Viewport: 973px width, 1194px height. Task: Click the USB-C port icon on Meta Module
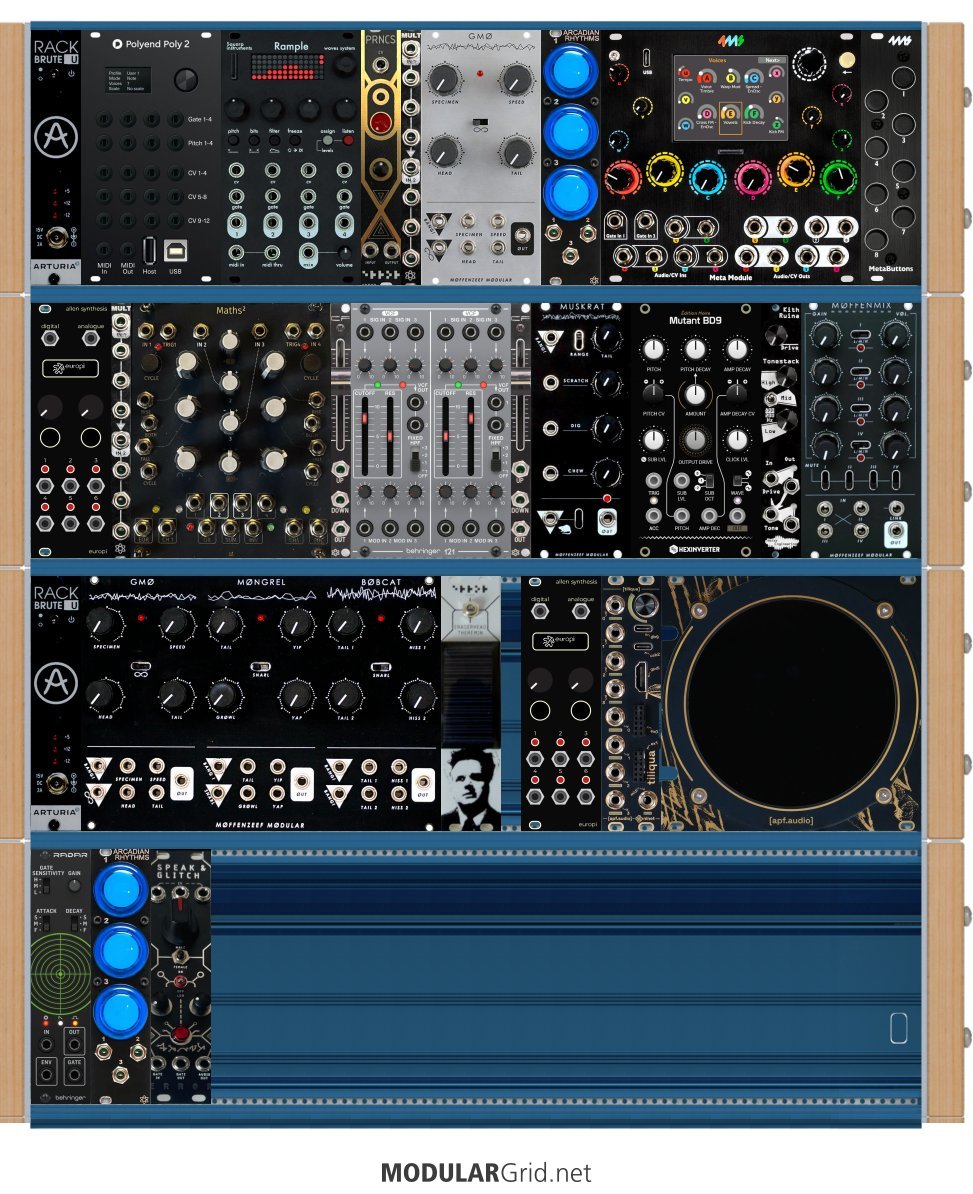click(x=646, y=58)
